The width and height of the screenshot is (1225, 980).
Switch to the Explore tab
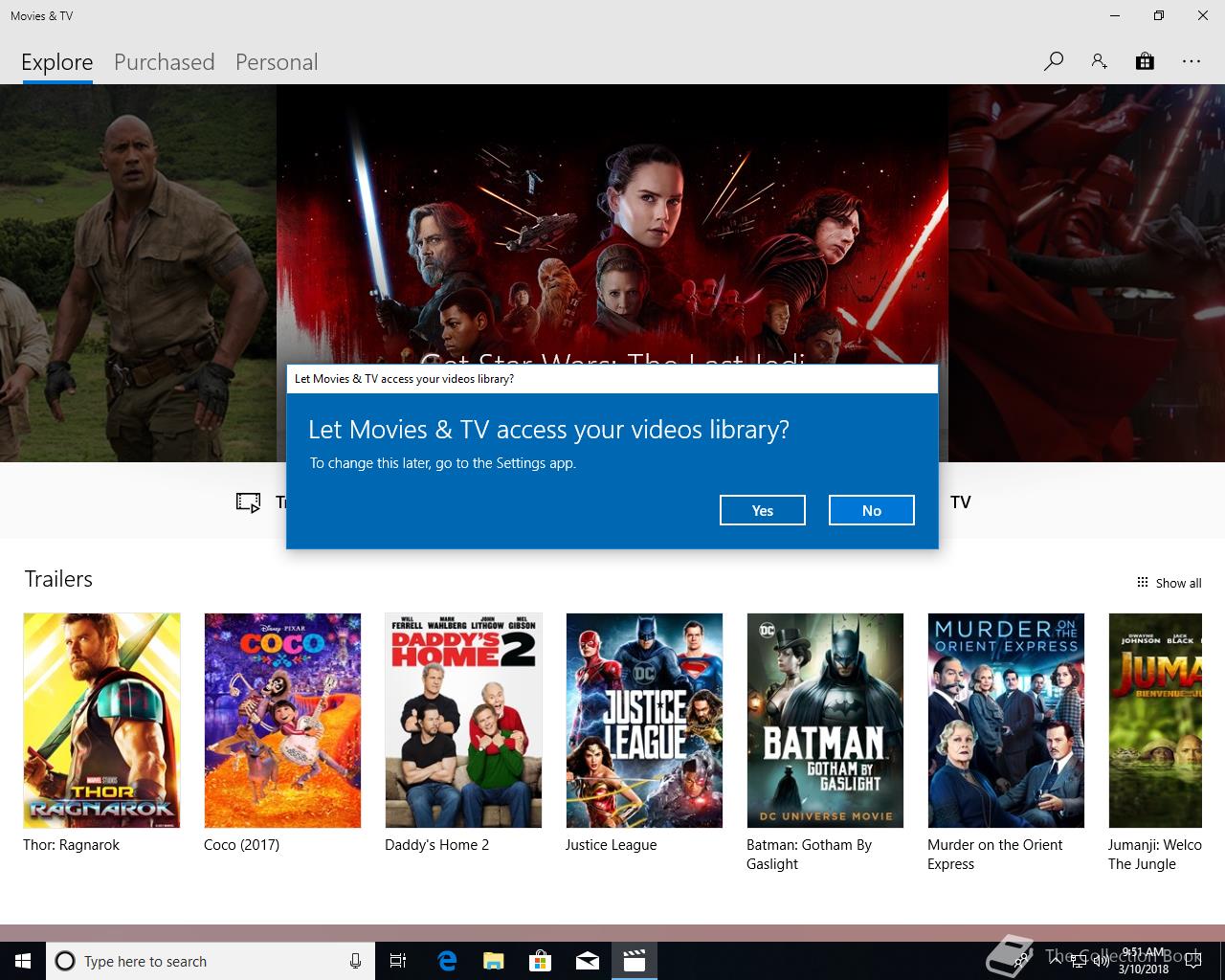57,62
